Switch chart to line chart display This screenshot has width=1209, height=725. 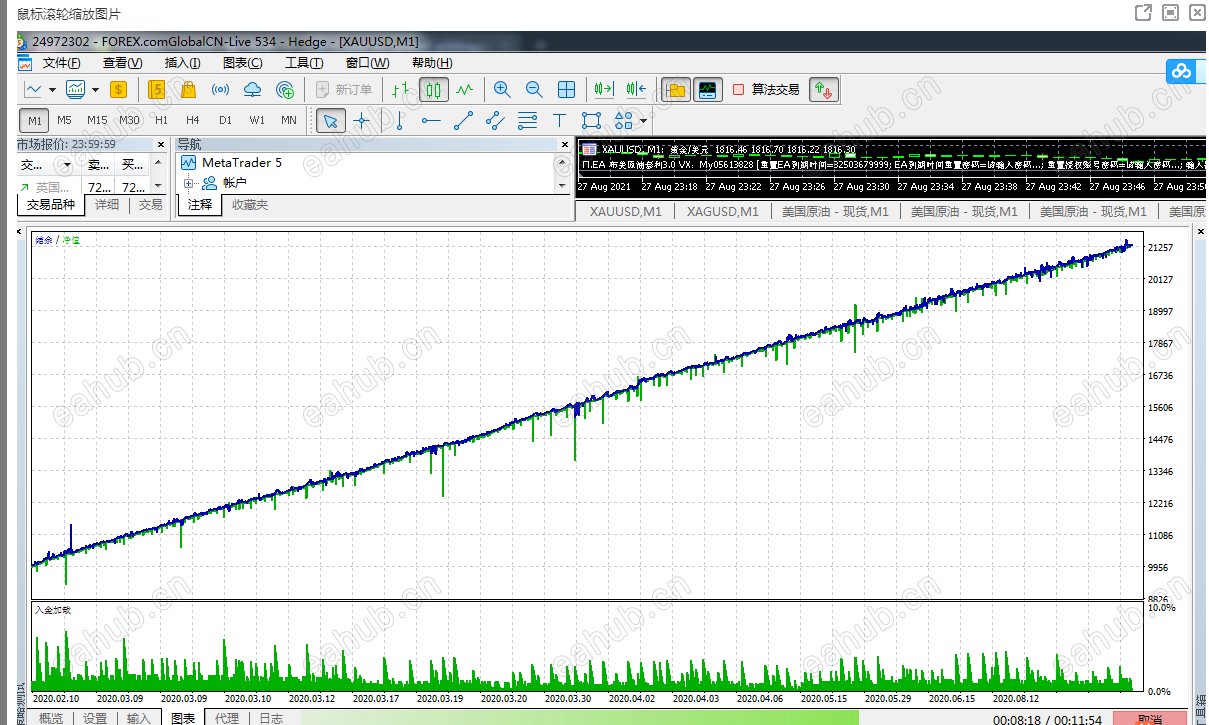point(464,89)
